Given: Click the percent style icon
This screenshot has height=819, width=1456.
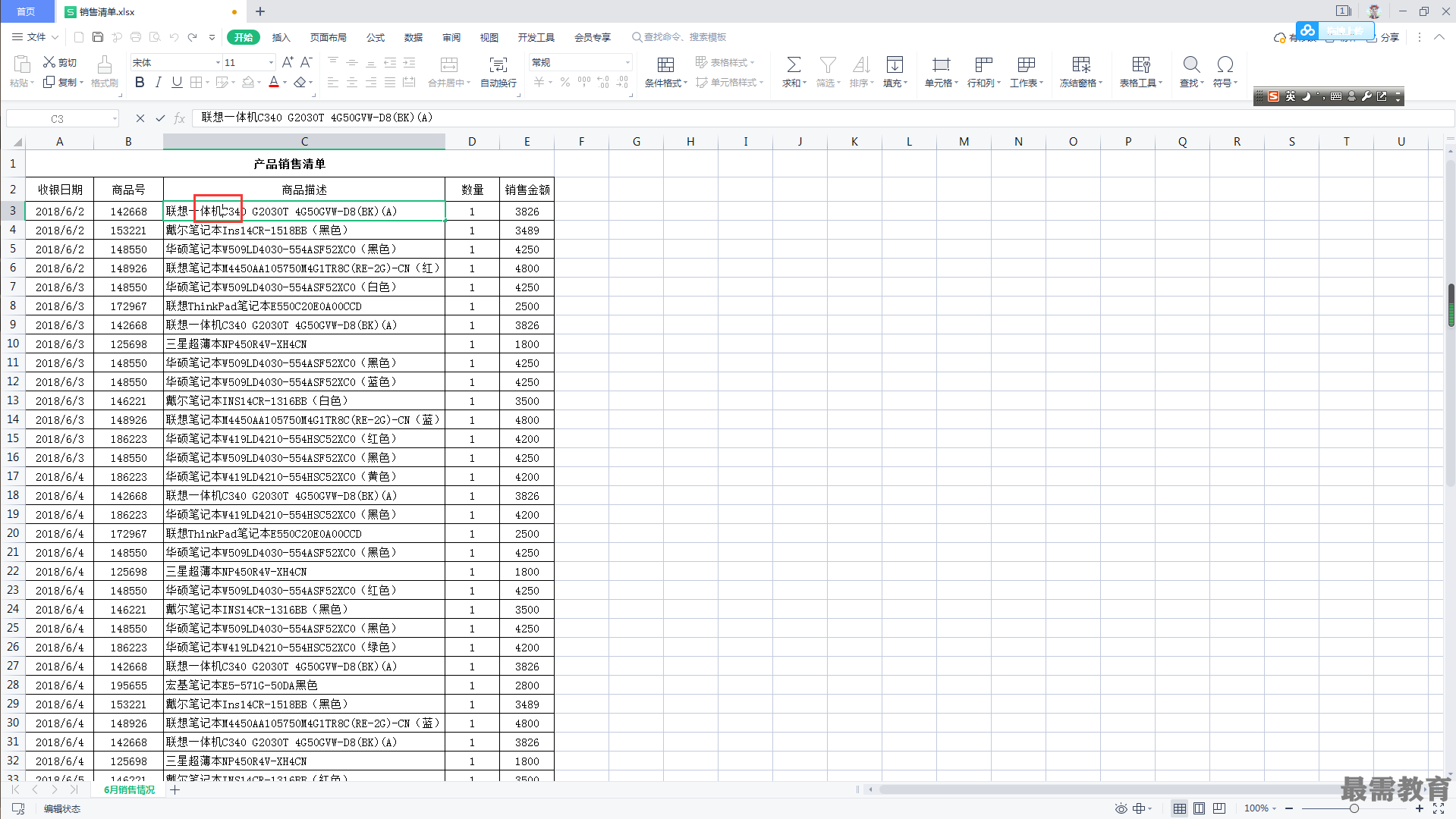Looking at the screenshot, I should point(565,82).
